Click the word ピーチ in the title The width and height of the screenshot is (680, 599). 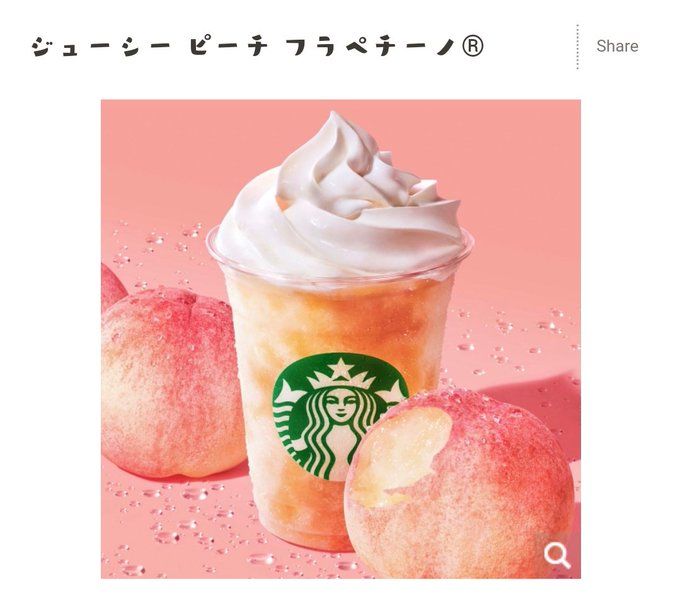coord(229,46)
